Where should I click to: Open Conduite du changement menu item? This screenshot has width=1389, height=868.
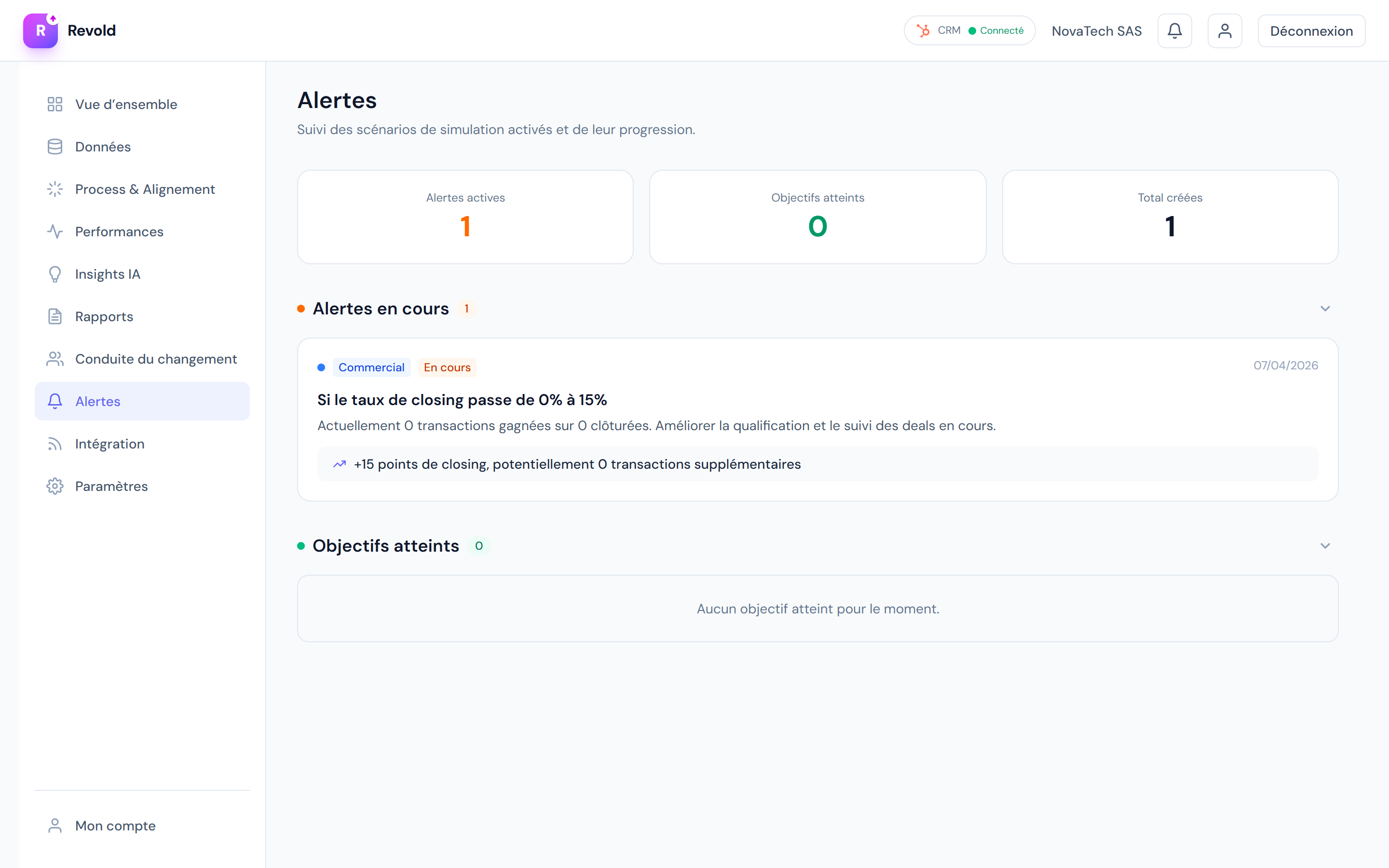156,359
